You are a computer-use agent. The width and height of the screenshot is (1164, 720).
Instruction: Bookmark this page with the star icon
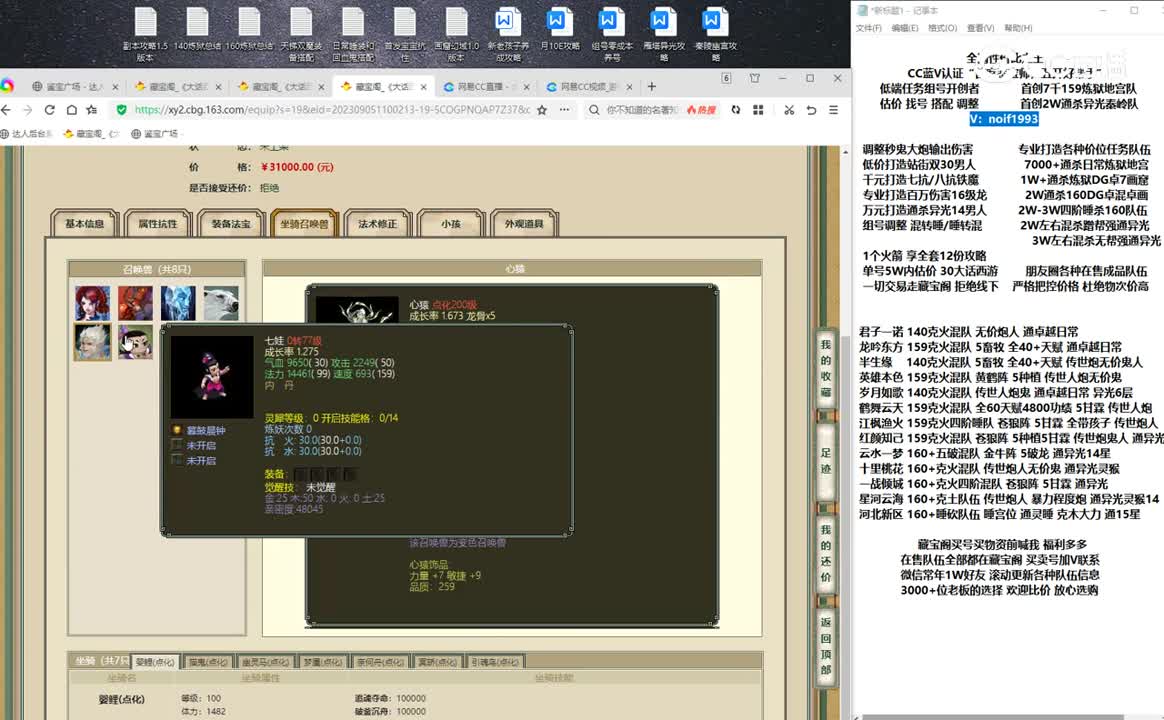click(x=542, y=110)
